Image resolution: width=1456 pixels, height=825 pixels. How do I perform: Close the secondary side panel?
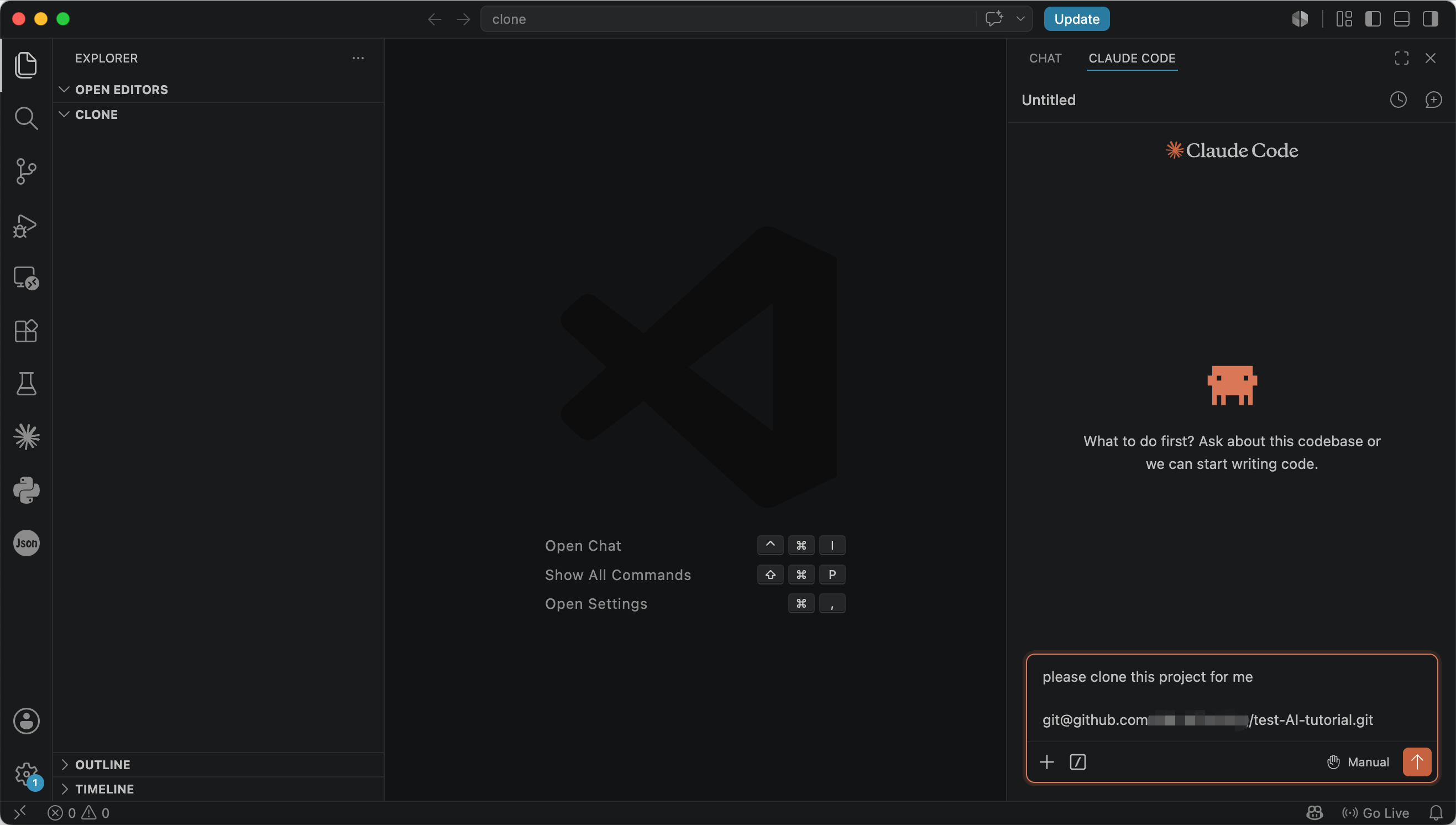click(x=1431, y=59)
